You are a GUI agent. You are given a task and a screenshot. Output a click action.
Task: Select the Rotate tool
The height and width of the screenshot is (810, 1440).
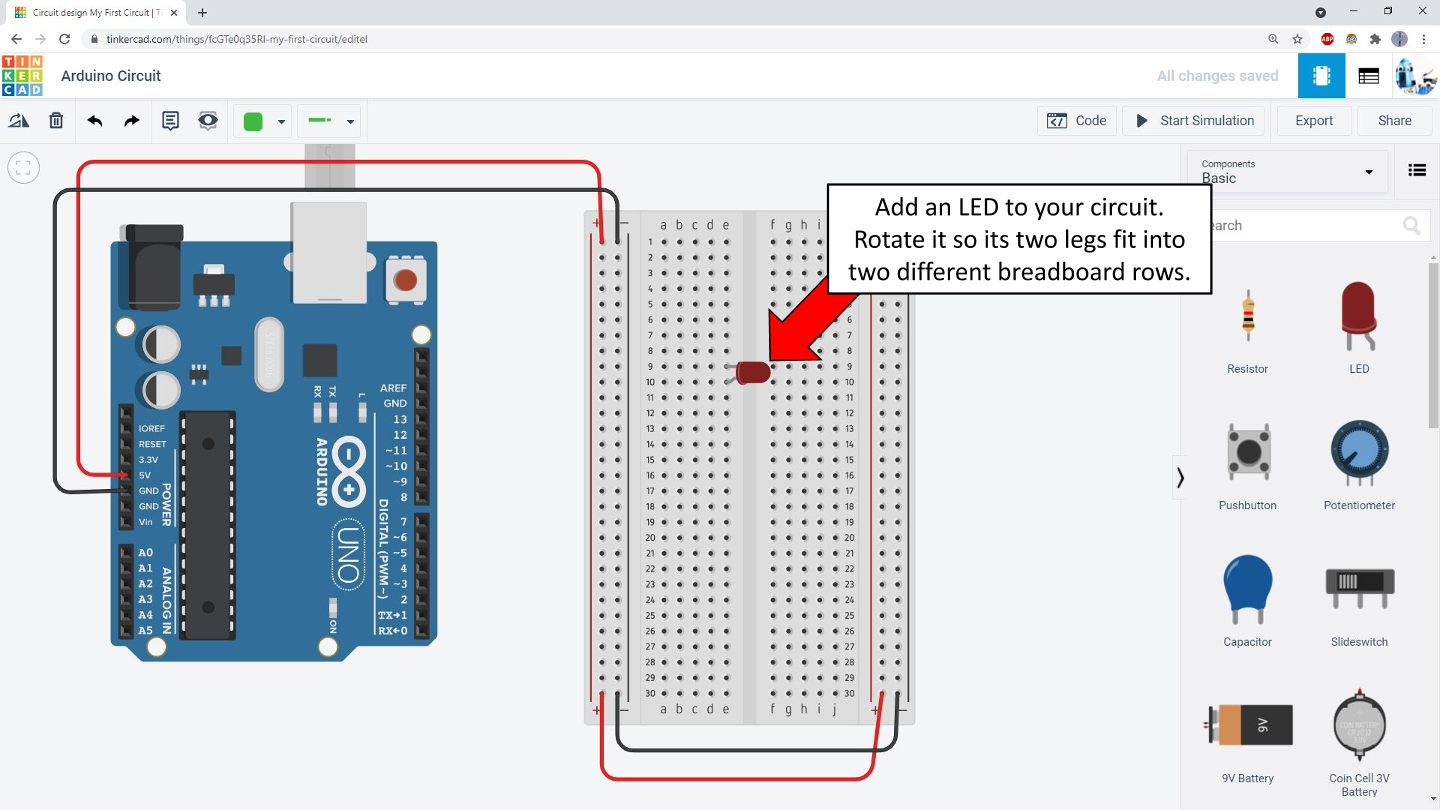tap(19, 120)
